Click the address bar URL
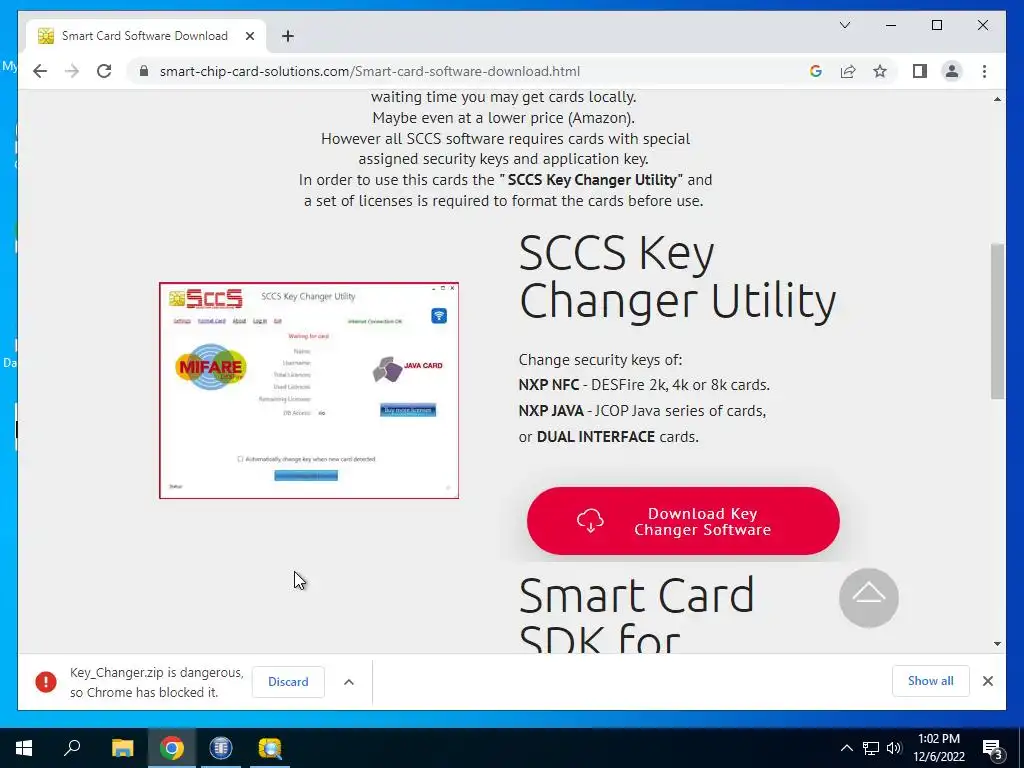The height and width of the screenshot is (768, 1024). 370,71
